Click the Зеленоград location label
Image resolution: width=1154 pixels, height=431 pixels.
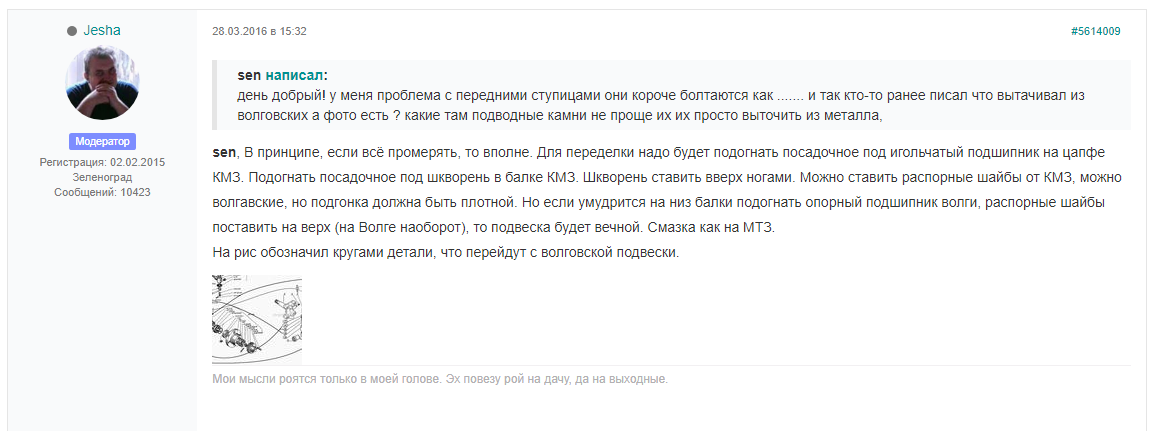pos(102,177)
